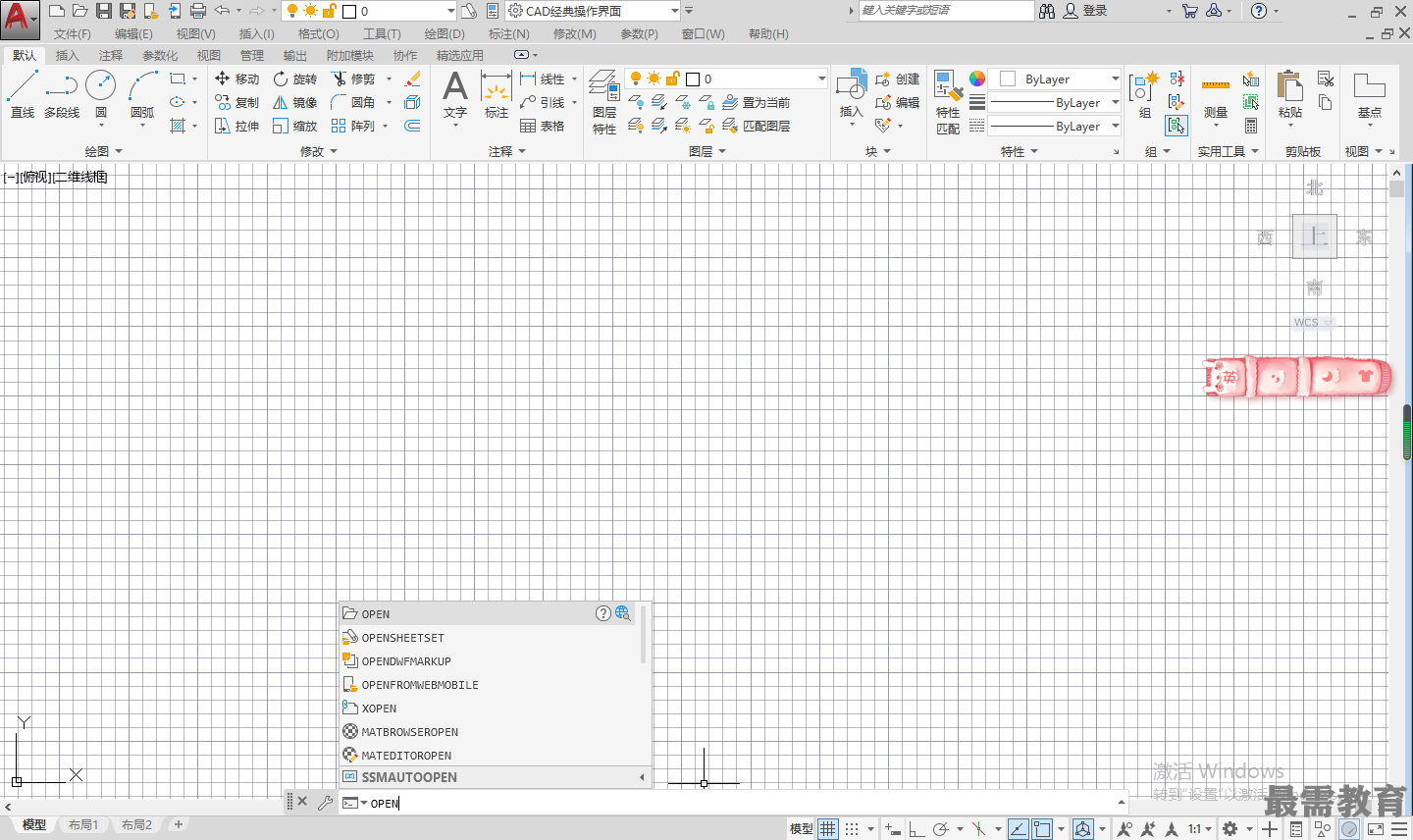
Task: Toggle 2D object snap in status bar
Action: 1042,829
